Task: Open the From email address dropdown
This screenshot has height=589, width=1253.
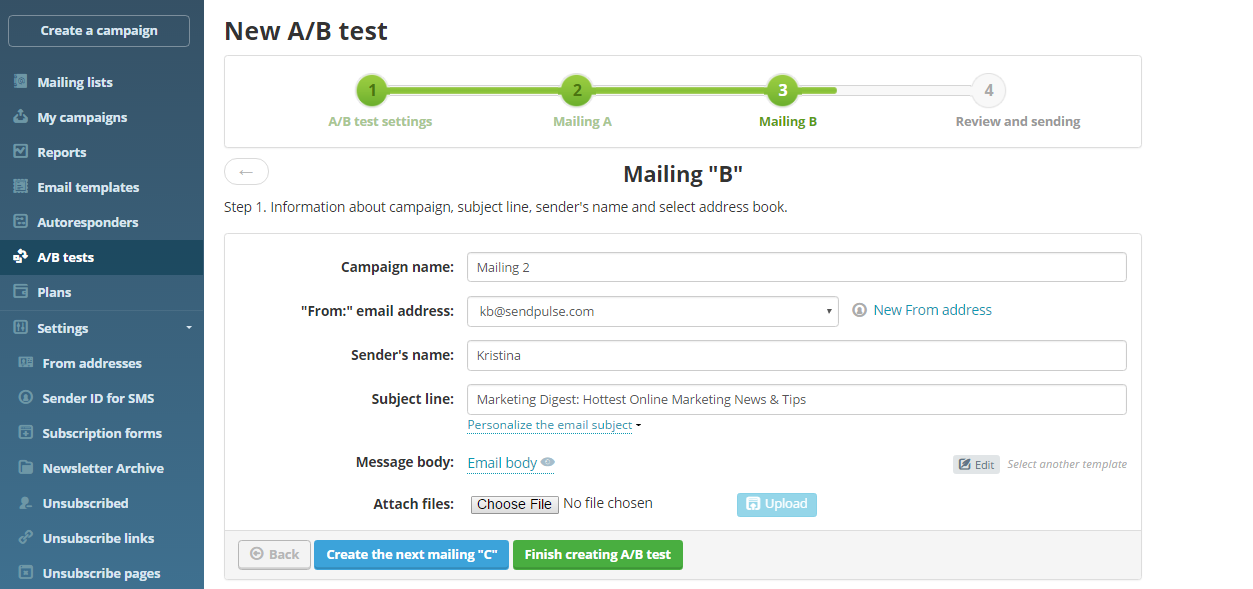Action: (652, 311)
